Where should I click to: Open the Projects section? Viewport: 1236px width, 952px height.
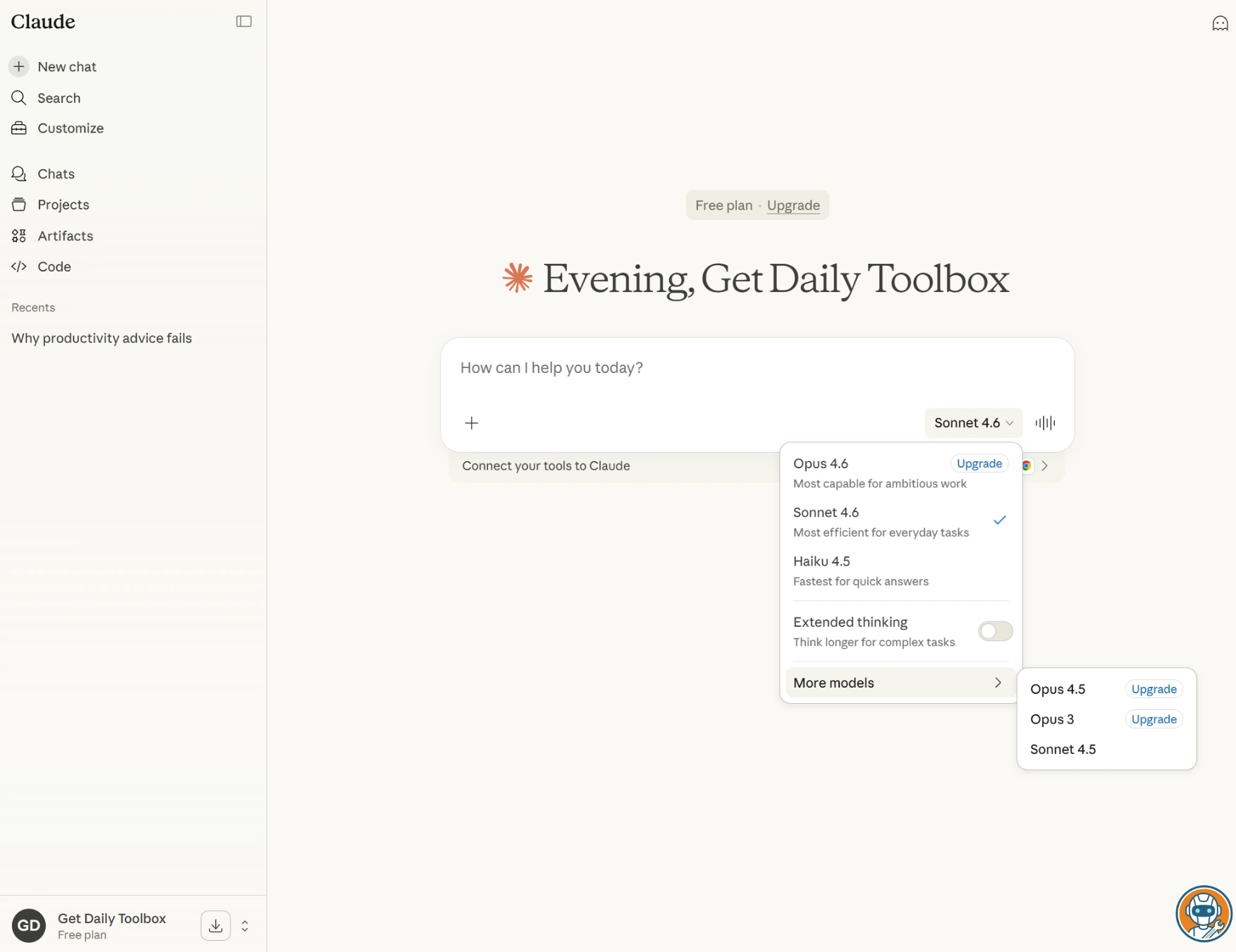(x=63, y=205)
